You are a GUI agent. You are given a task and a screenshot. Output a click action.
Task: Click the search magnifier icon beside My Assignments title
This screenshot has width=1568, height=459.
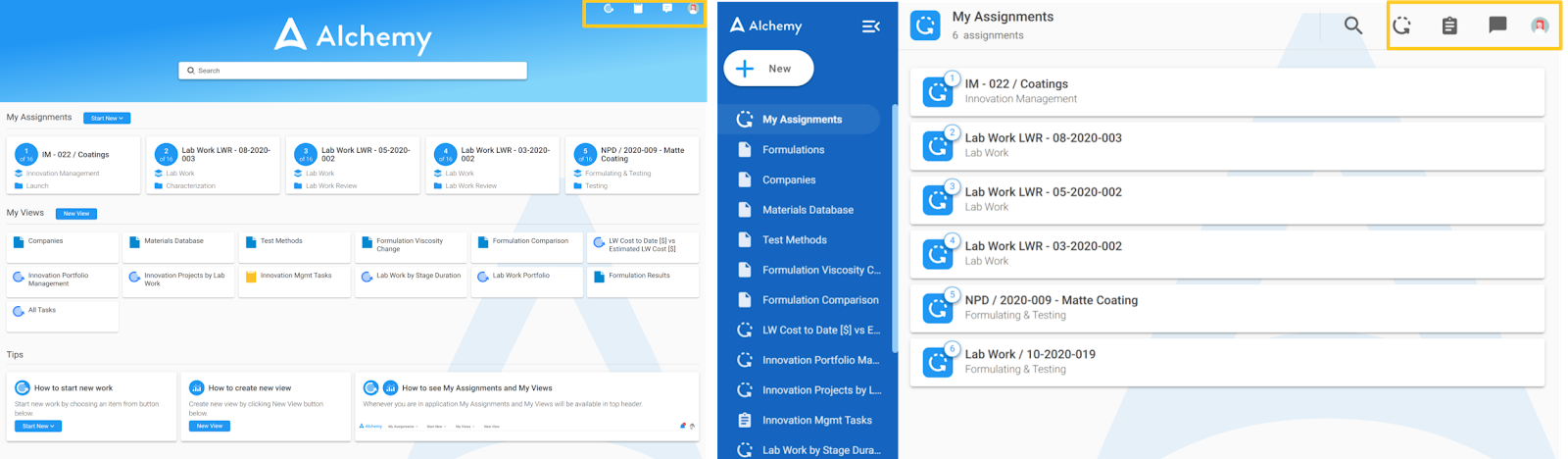tap(1353, 25)
